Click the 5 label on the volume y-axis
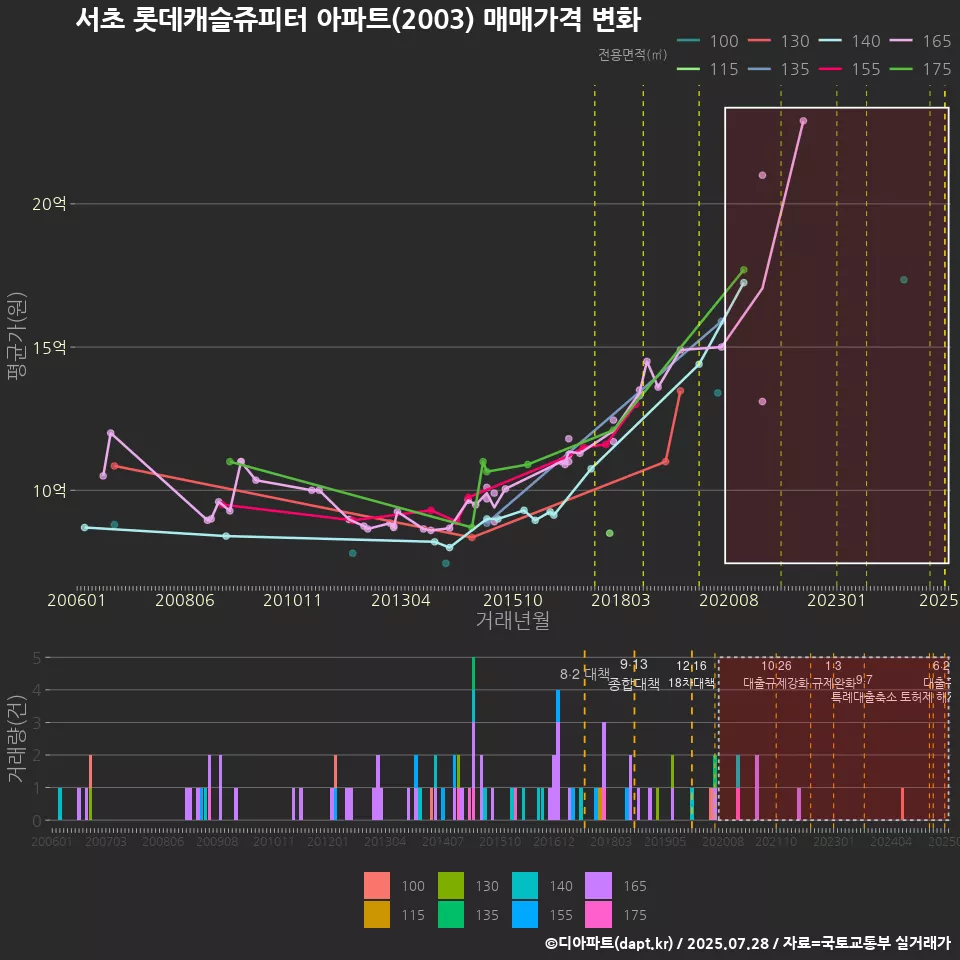The image size is (960, 960). (37, 658)
